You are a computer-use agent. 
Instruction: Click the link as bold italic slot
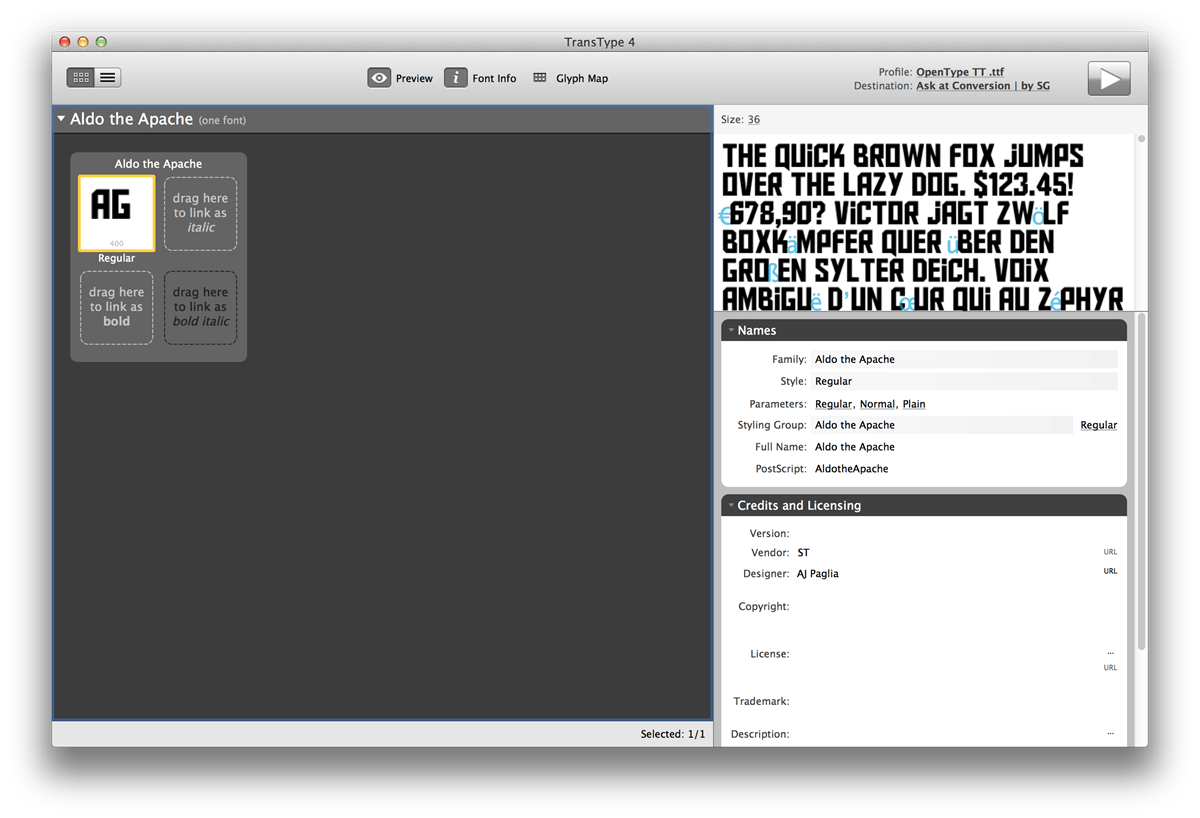(201, 307)
